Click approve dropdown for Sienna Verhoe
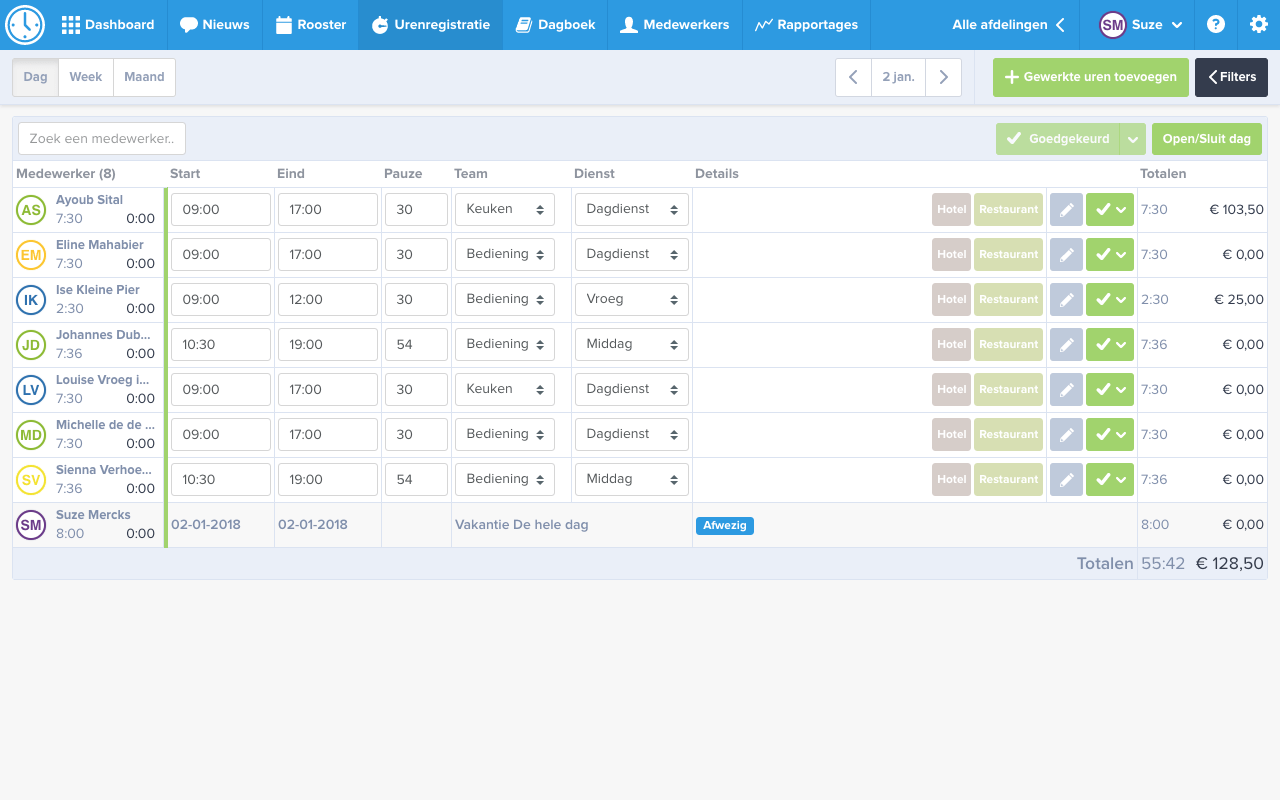1280x800 pixels. [1110, 480]
